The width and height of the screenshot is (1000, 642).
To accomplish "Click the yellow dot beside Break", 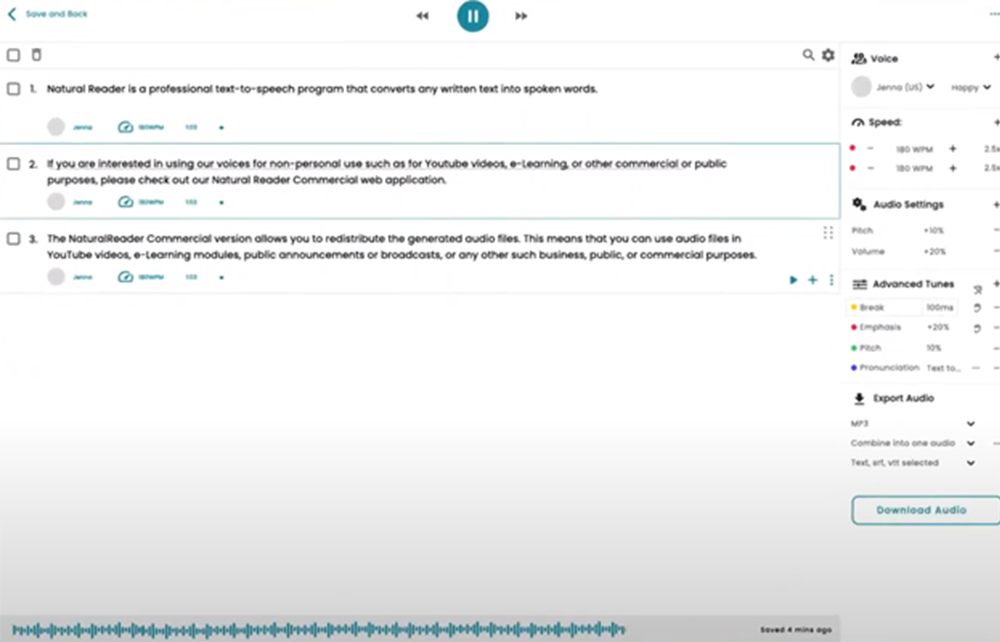I will pyautogui.click(x=854, y=307).
